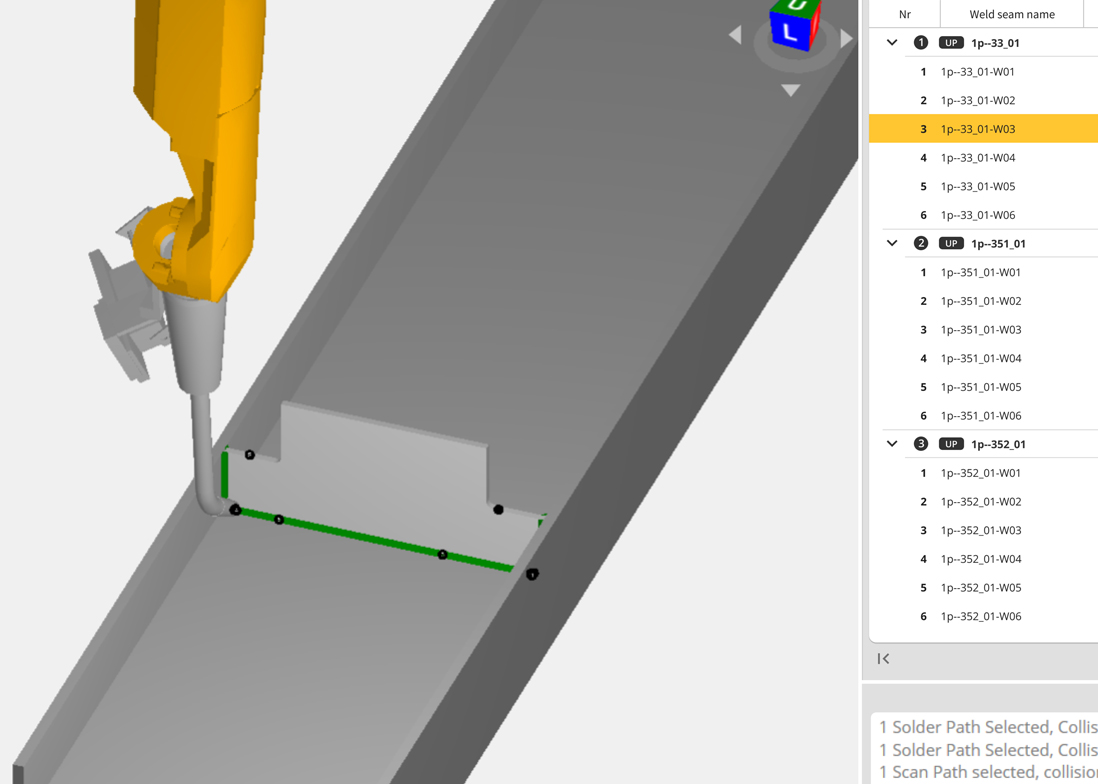
Task: Click the UP badge of 1p--33_01
Action: coord(951,43)
